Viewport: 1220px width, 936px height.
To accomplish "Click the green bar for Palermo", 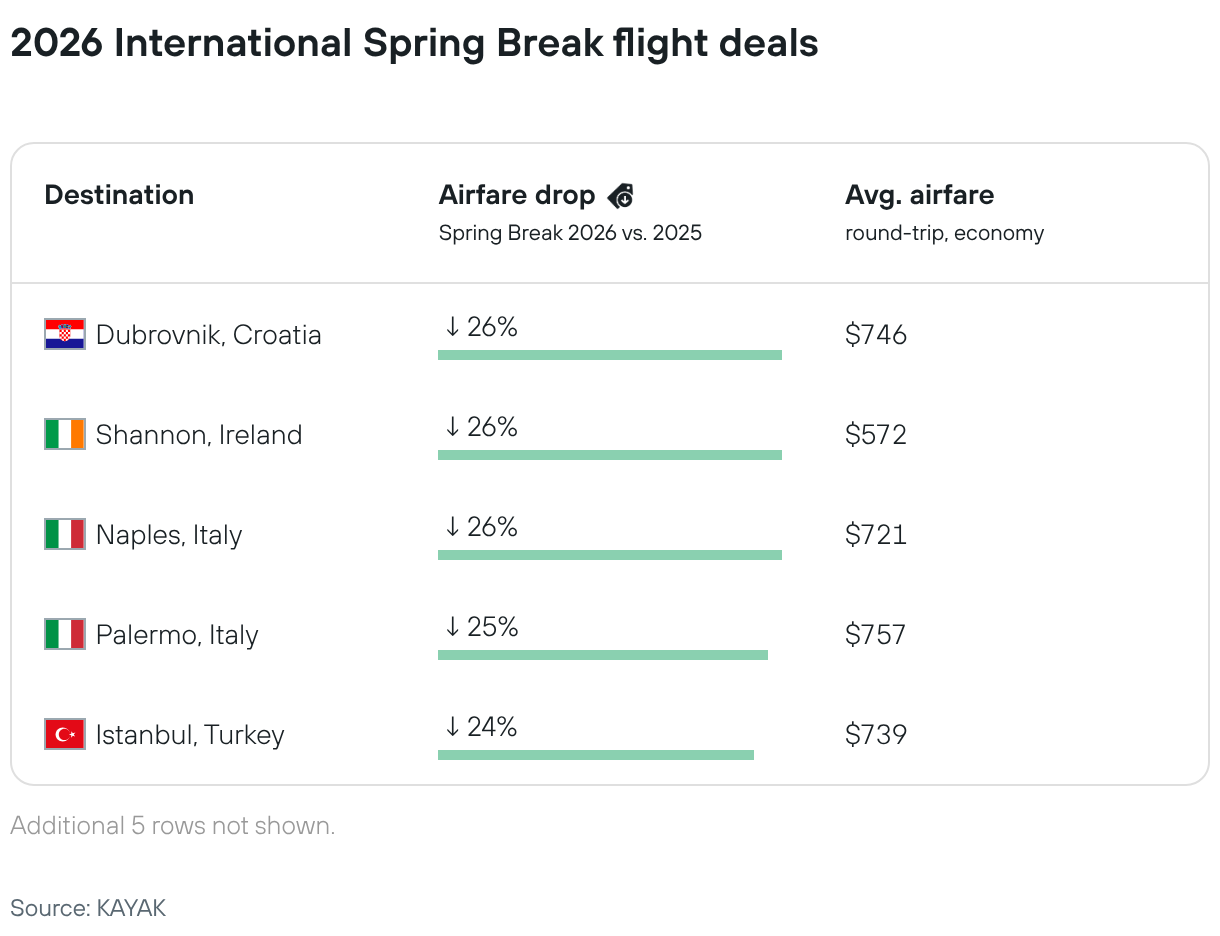I will [x=602, y=655].
